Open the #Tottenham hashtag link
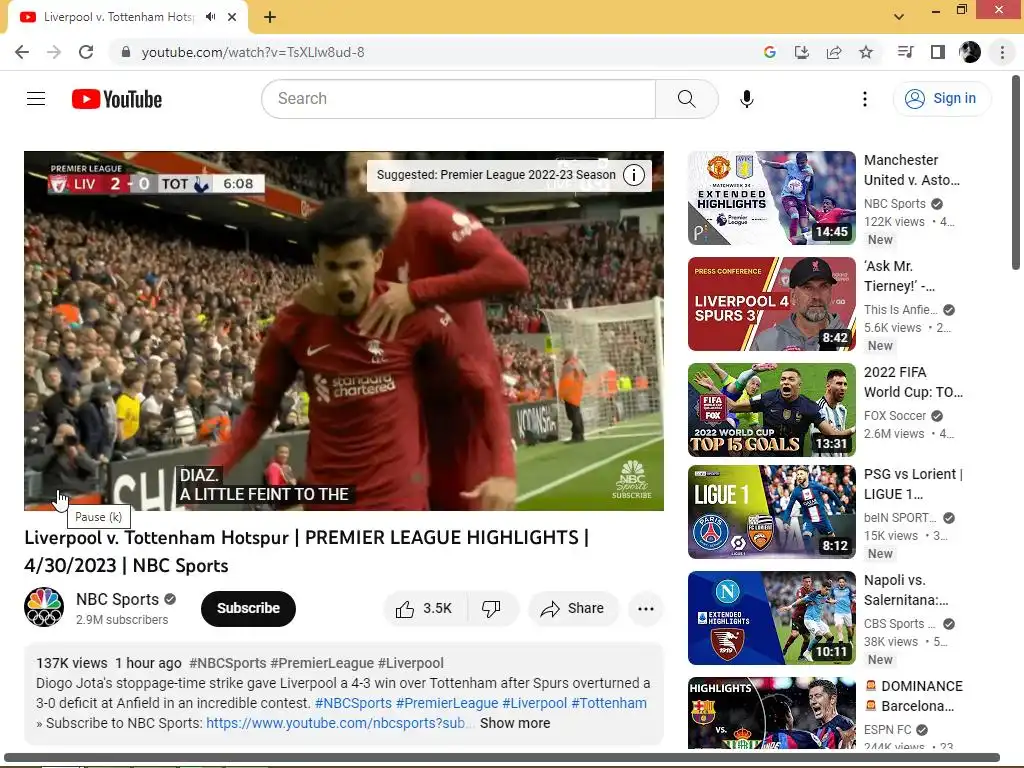The image size is (1024, 768). 609,703
